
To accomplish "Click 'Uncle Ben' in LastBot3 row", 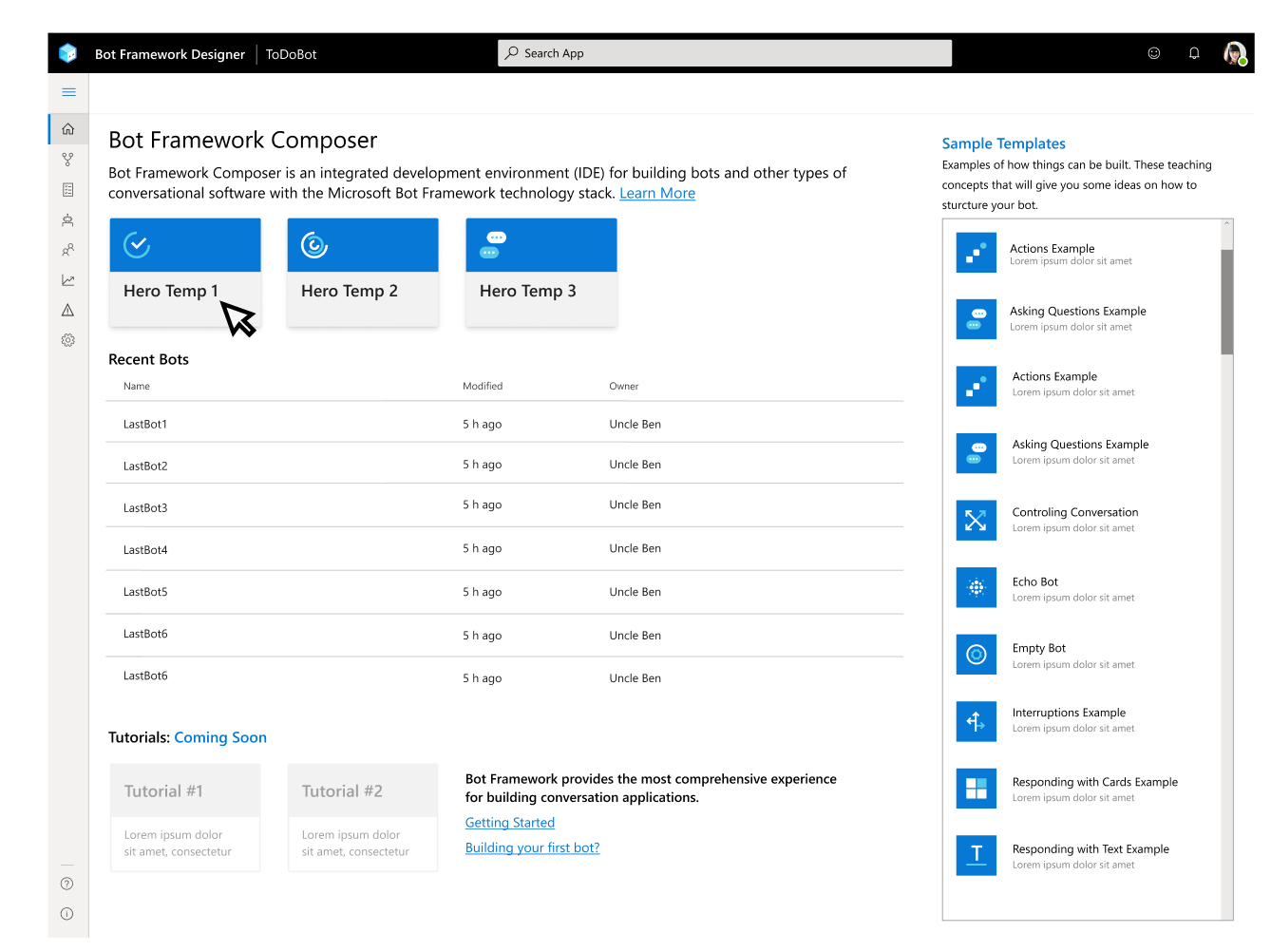I will pyautogui.click(x=635, y=505).
